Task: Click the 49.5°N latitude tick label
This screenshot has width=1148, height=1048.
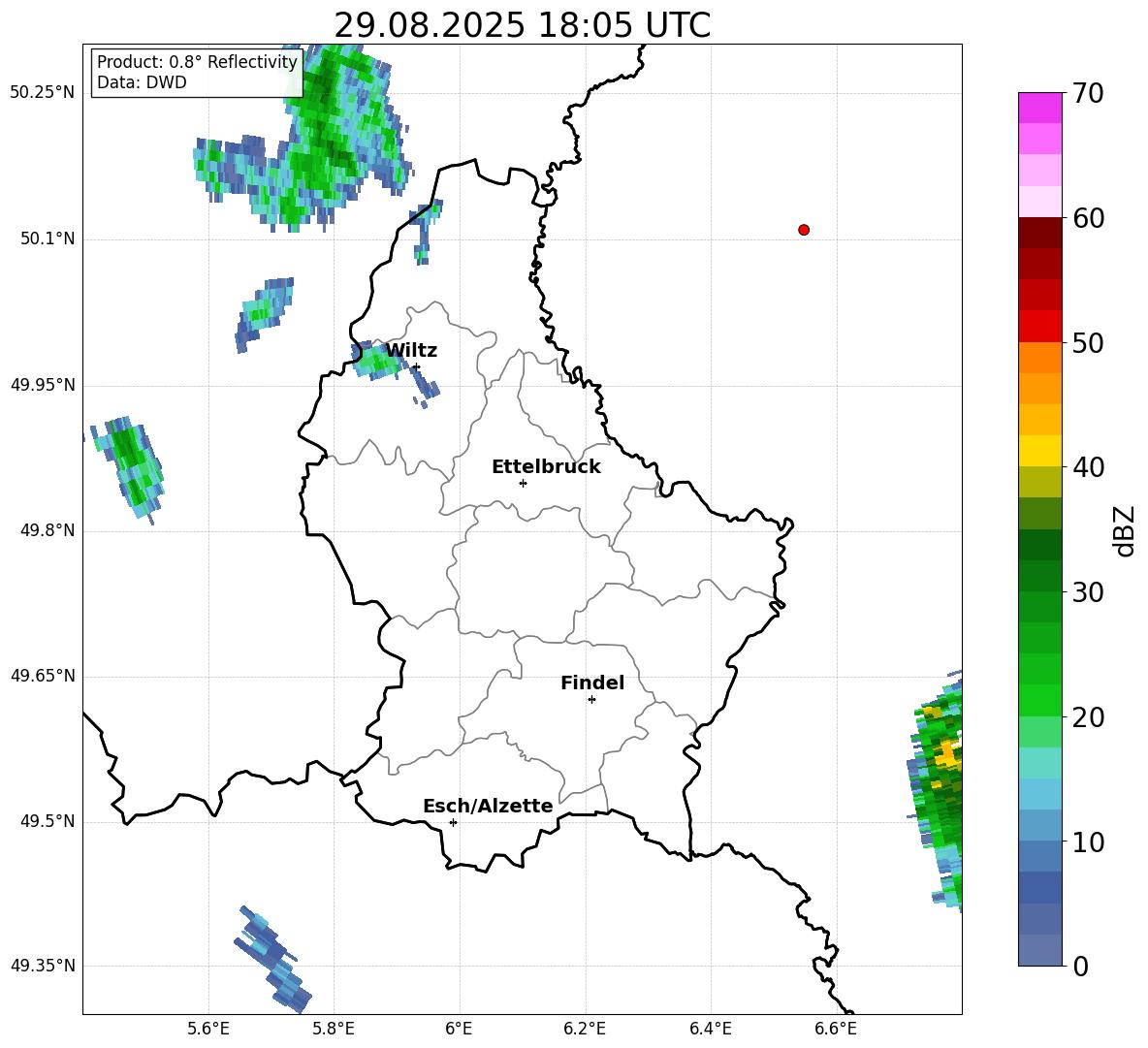Action: point(48,821)
